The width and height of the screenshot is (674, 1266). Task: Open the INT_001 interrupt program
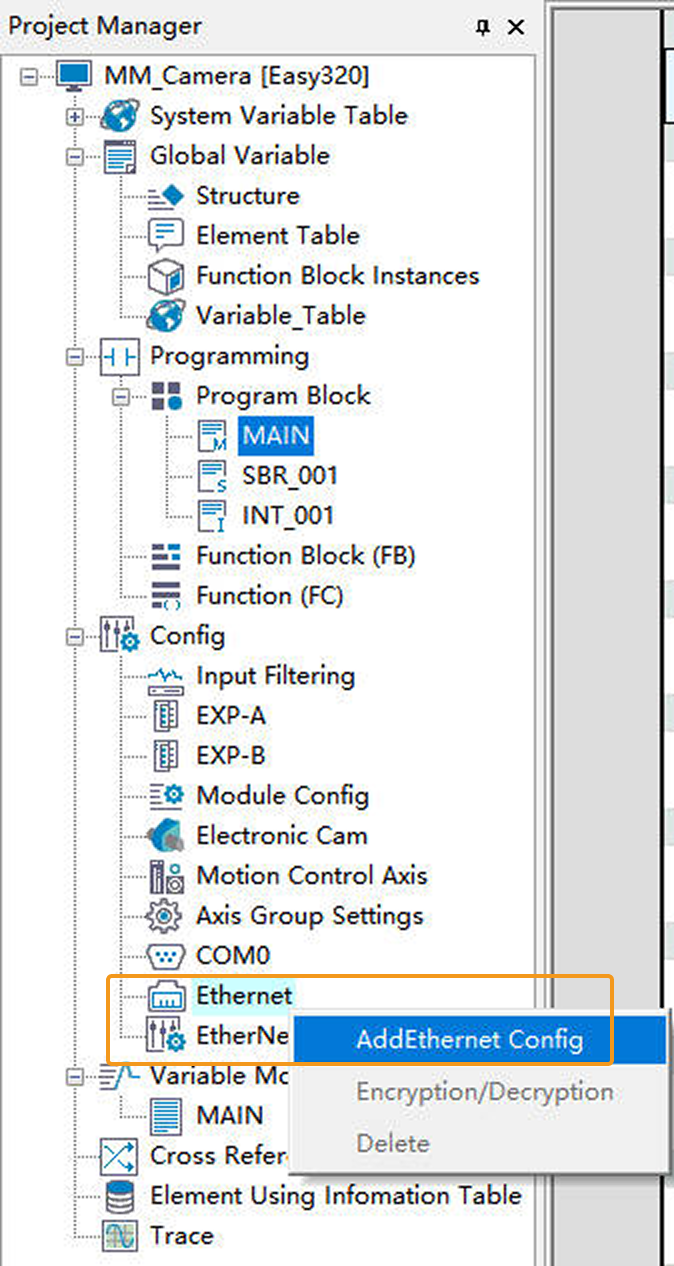(287, 516)
